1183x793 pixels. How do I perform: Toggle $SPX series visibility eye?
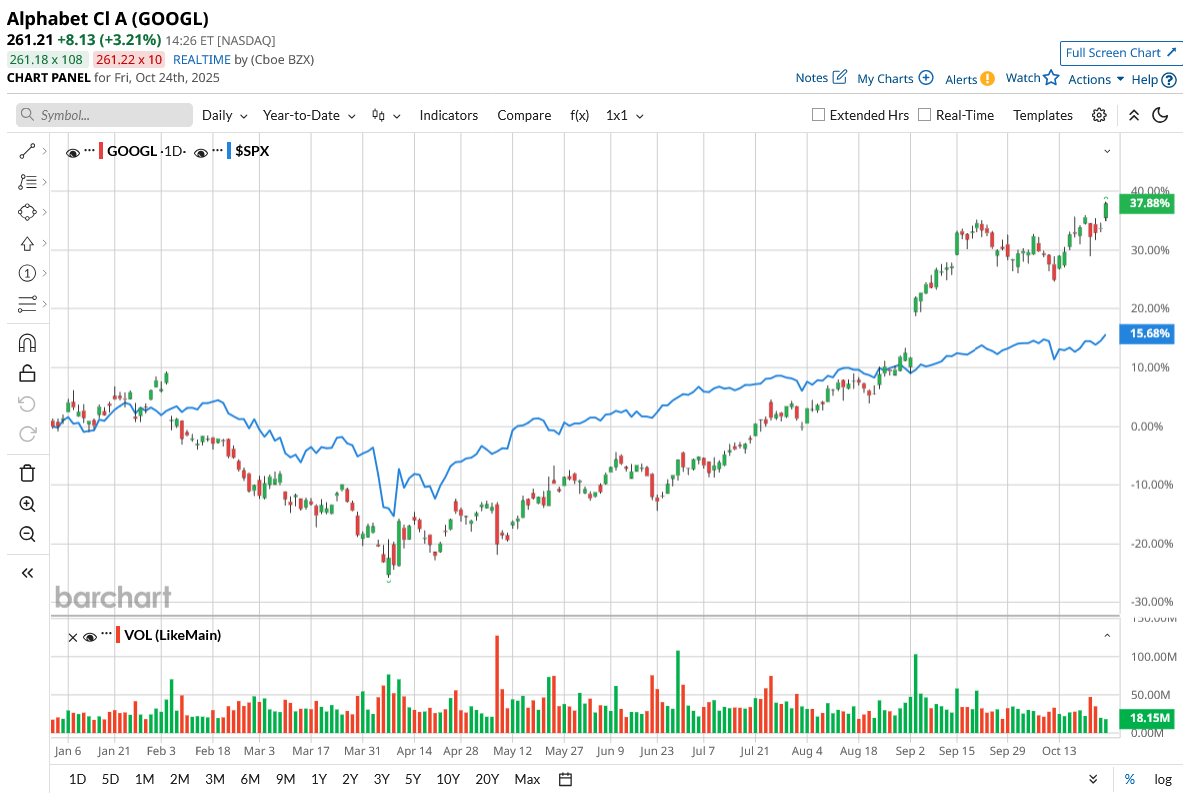coord(201,152)
